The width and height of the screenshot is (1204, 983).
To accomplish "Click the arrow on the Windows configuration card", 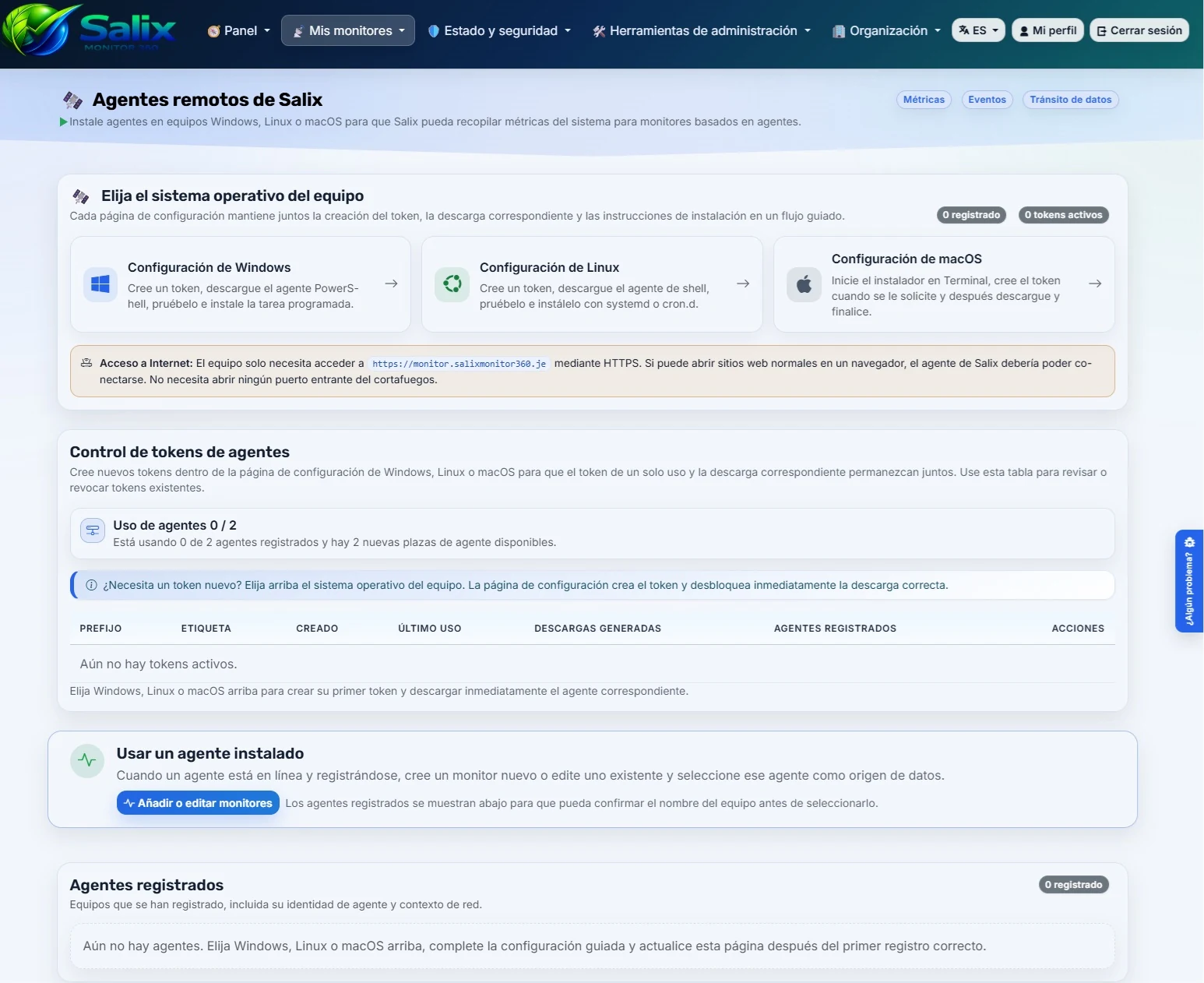I will click(x=391, y=284).
